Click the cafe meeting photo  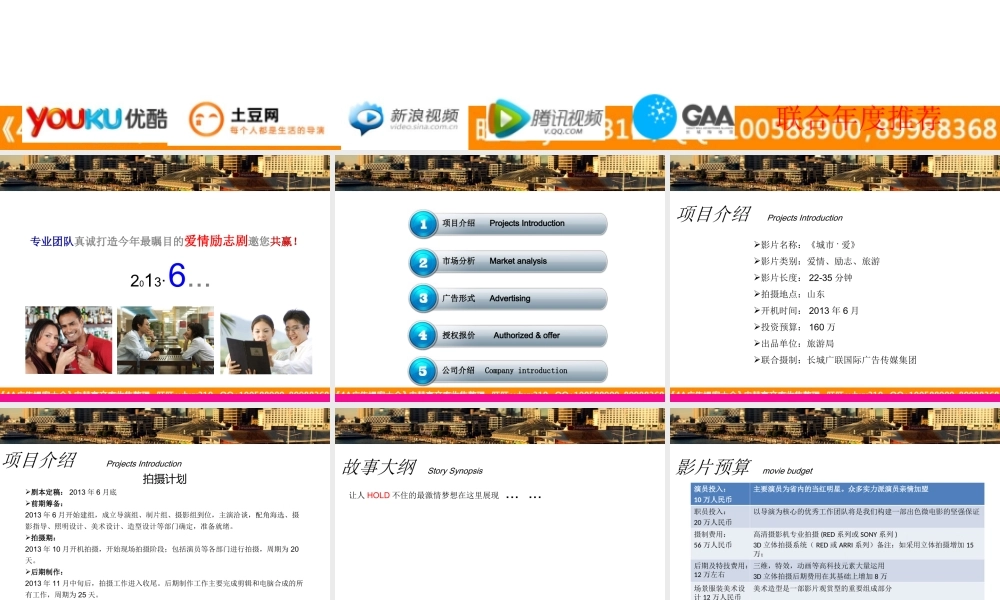click(166, 340)
